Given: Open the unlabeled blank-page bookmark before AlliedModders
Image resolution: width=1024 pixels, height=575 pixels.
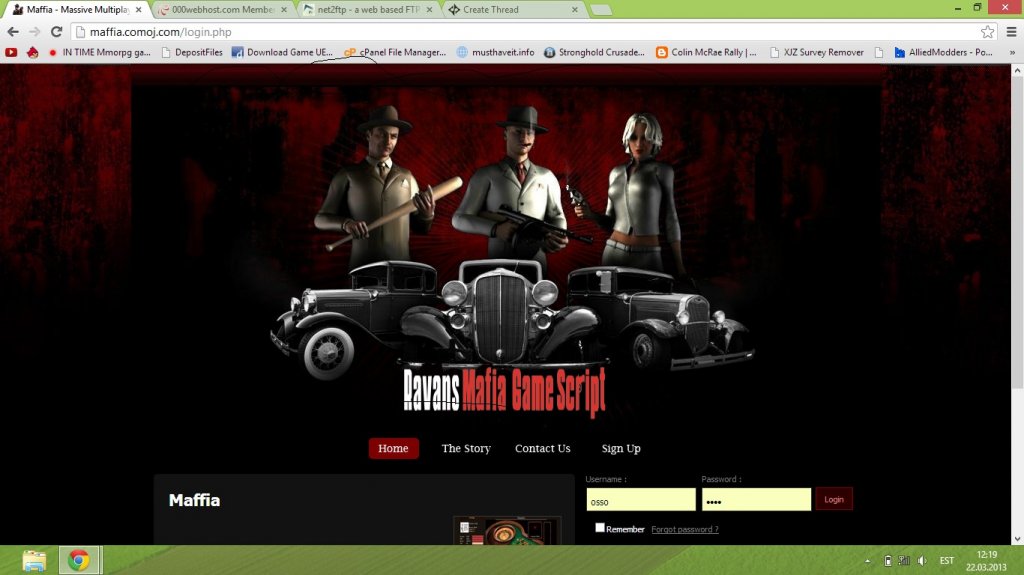Looking at the screenshot, I should (879, 52).
